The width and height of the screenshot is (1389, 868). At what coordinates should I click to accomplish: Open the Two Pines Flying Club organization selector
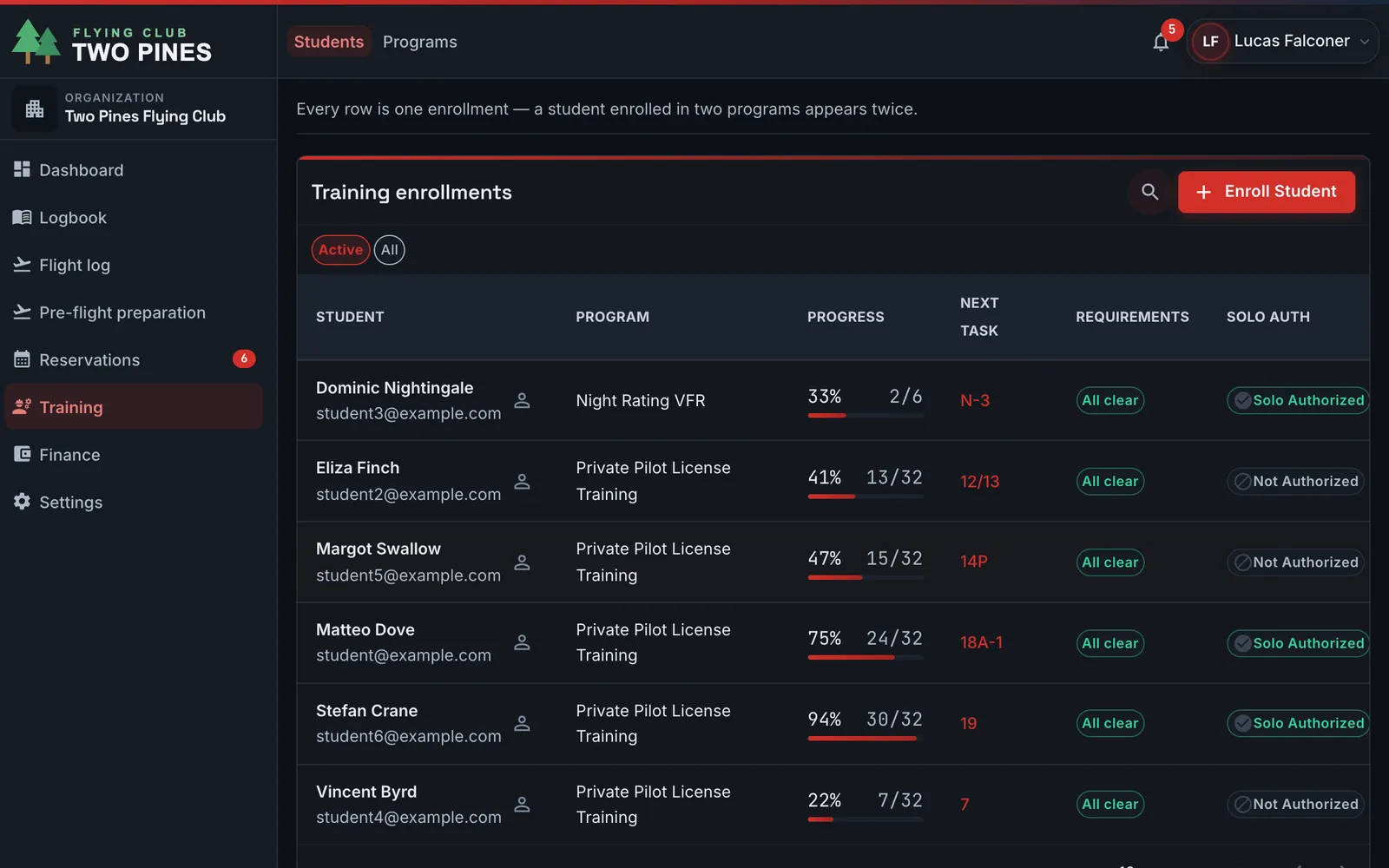[x=138, y=108]
